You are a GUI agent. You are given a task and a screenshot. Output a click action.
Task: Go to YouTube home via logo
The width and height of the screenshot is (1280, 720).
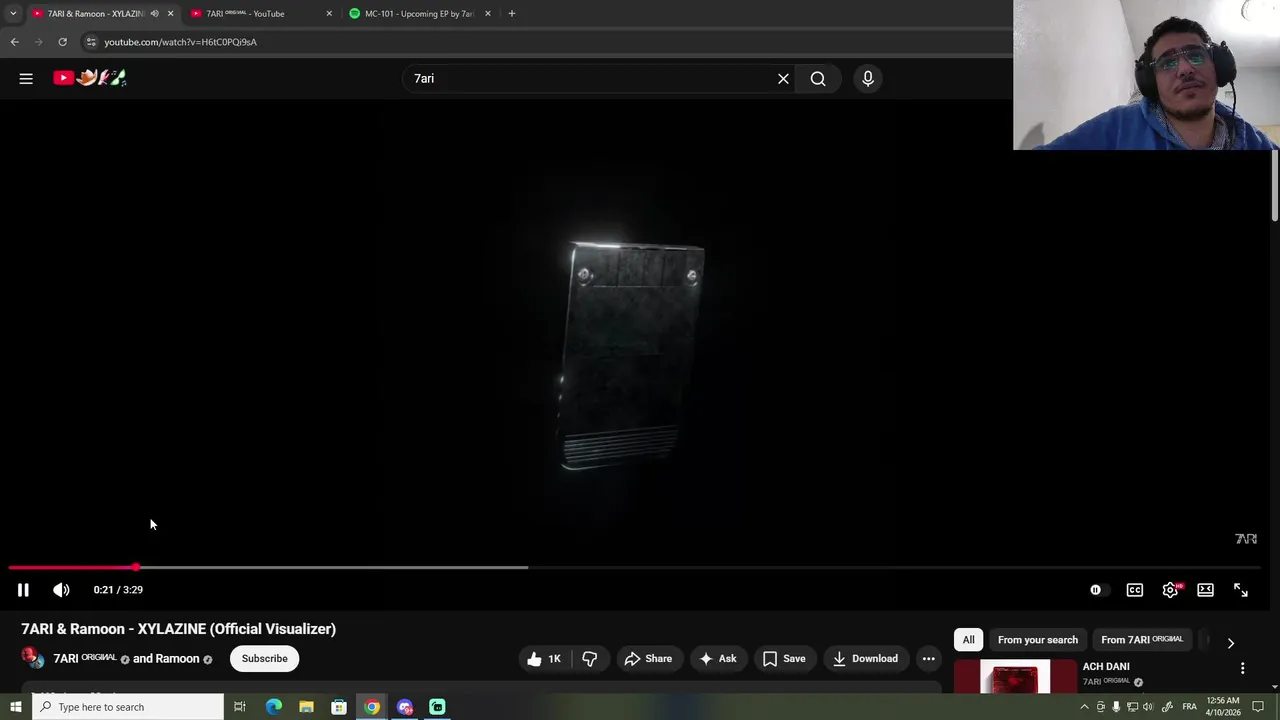click(90, 78)
